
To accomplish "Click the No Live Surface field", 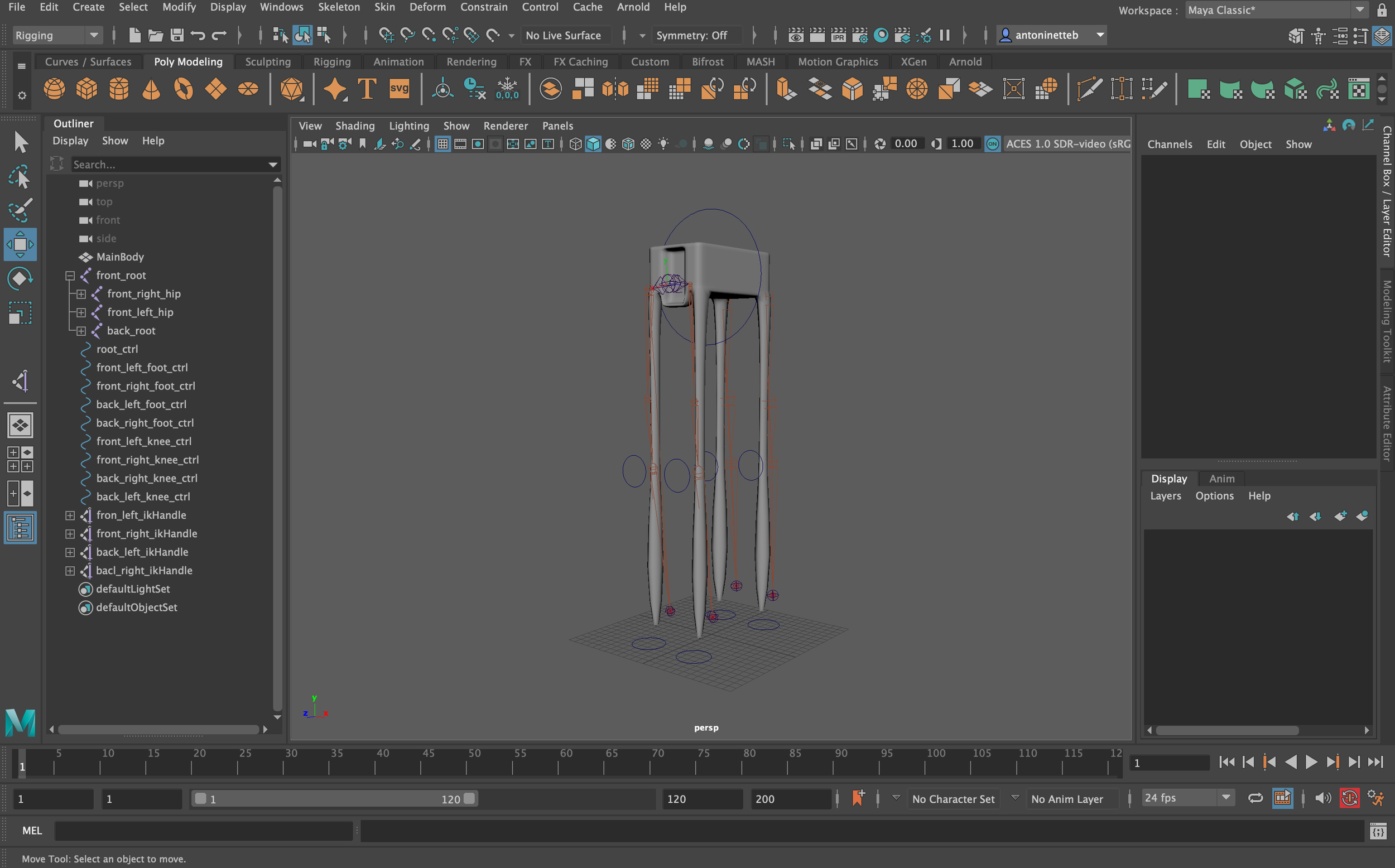I will [563, 35].
